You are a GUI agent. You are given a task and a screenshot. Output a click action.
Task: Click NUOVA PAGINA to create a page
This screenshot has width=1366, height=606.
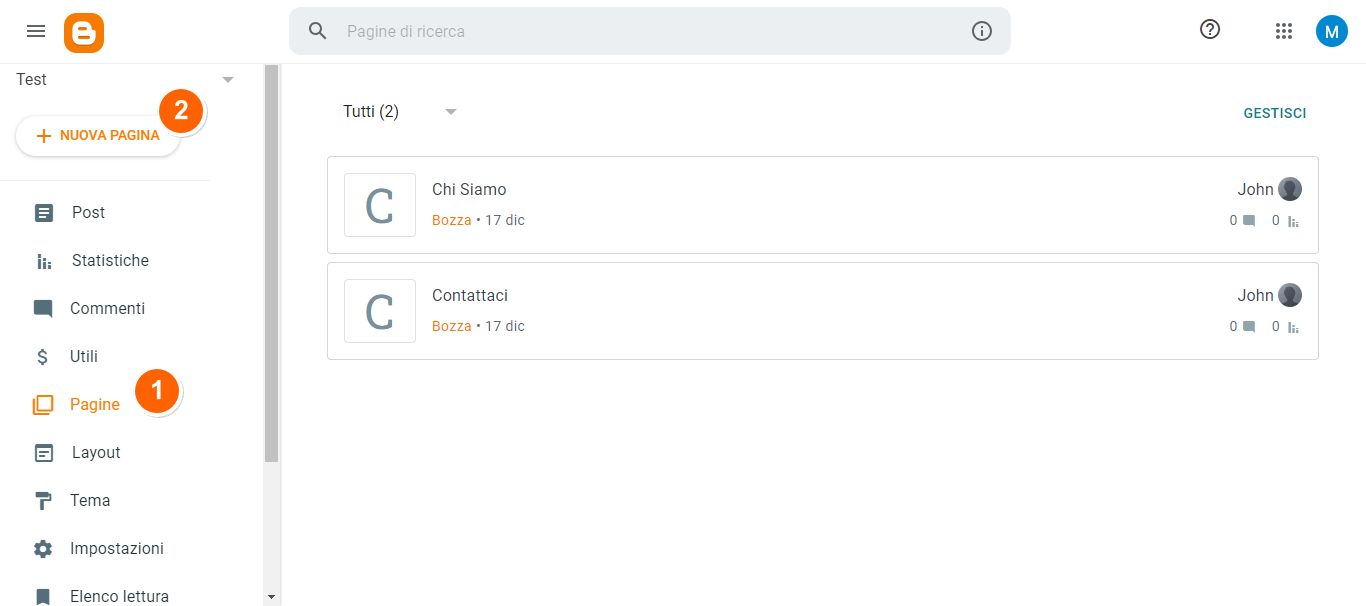(x=97, y=134)
